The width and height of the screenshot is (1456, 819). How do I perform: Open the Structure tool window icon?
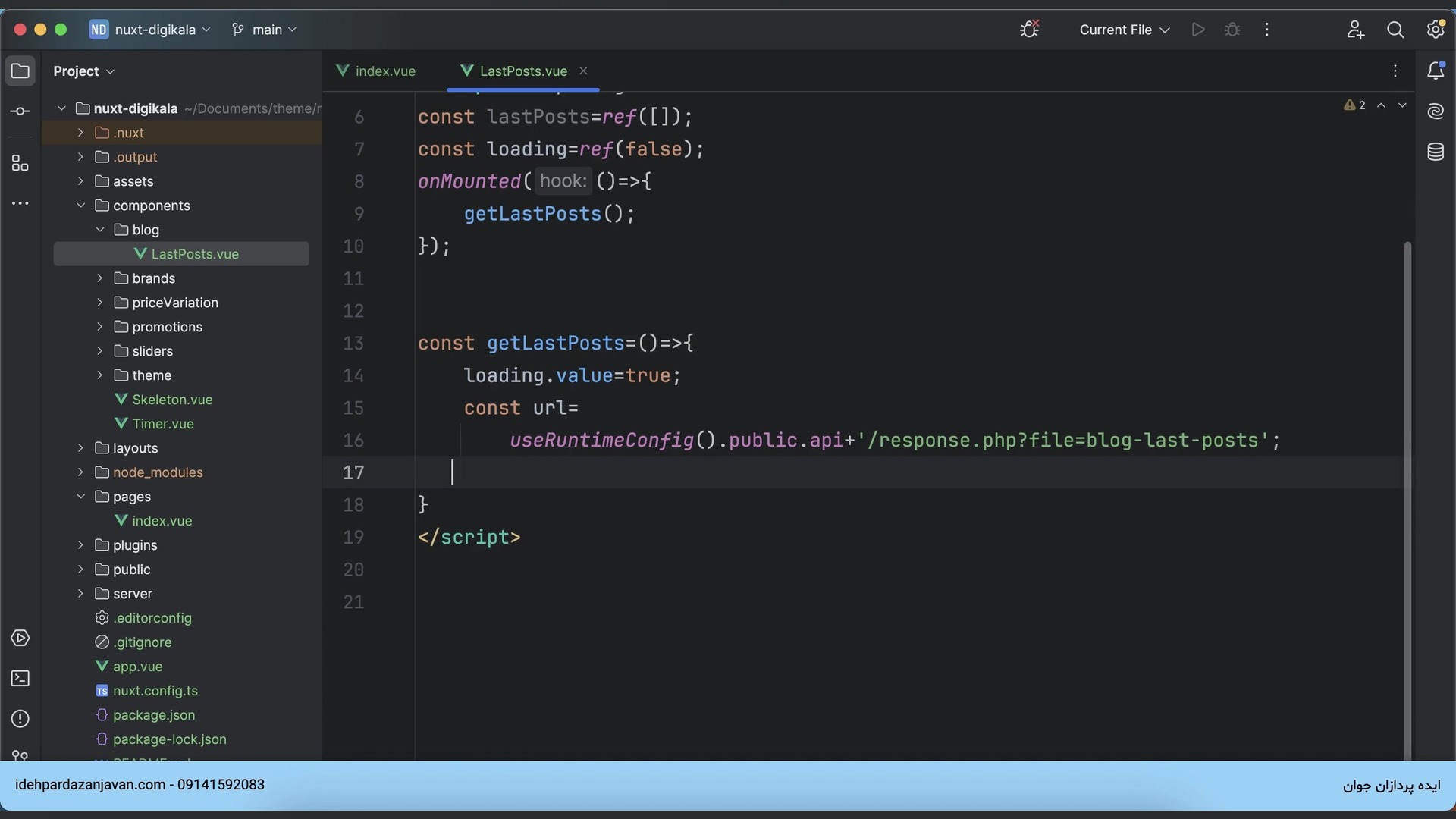pyautogui.click(x=20, y=164)
